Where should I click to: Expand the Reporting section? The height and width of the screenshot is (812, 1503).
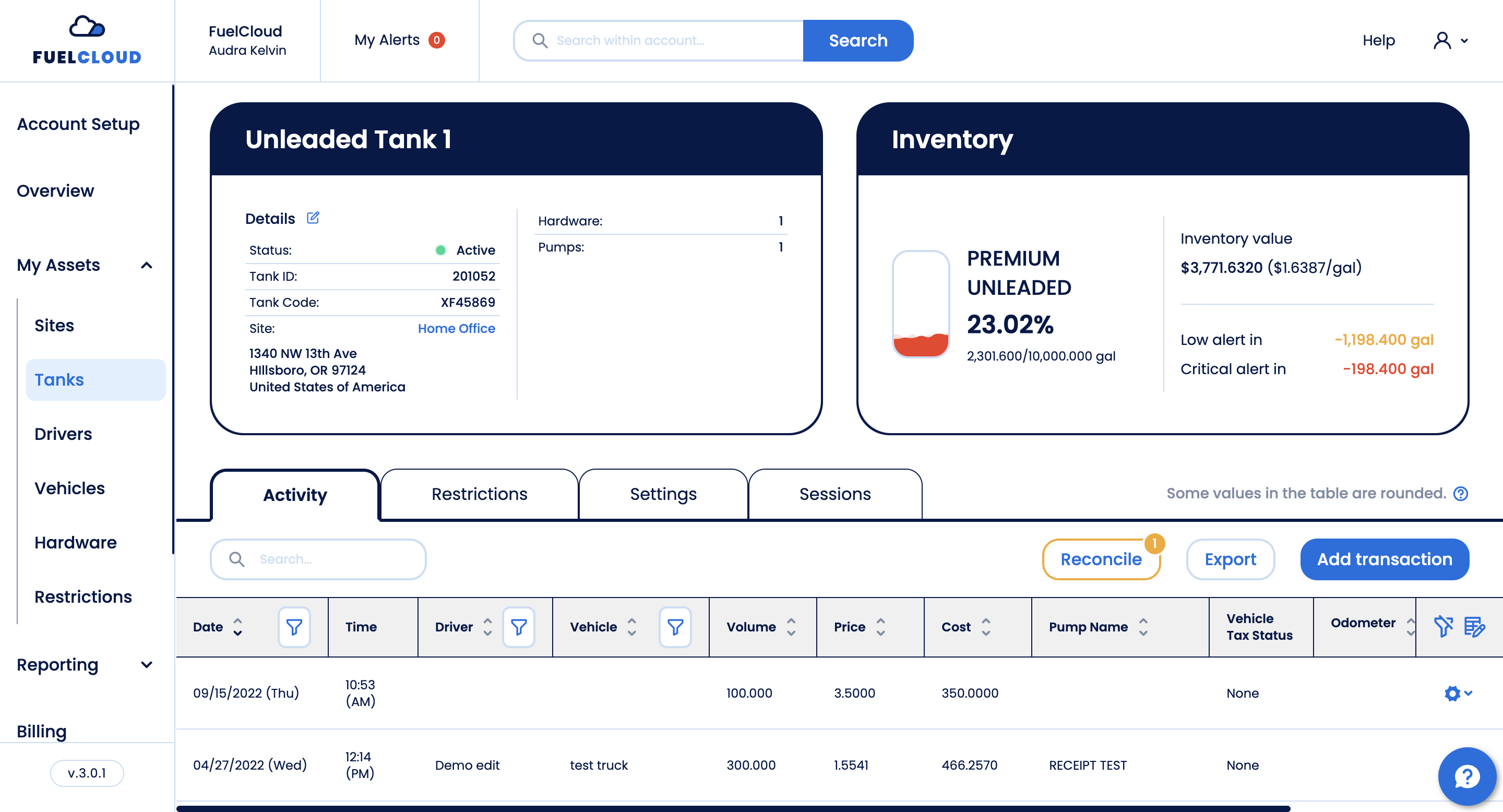(x=147, y=665)
